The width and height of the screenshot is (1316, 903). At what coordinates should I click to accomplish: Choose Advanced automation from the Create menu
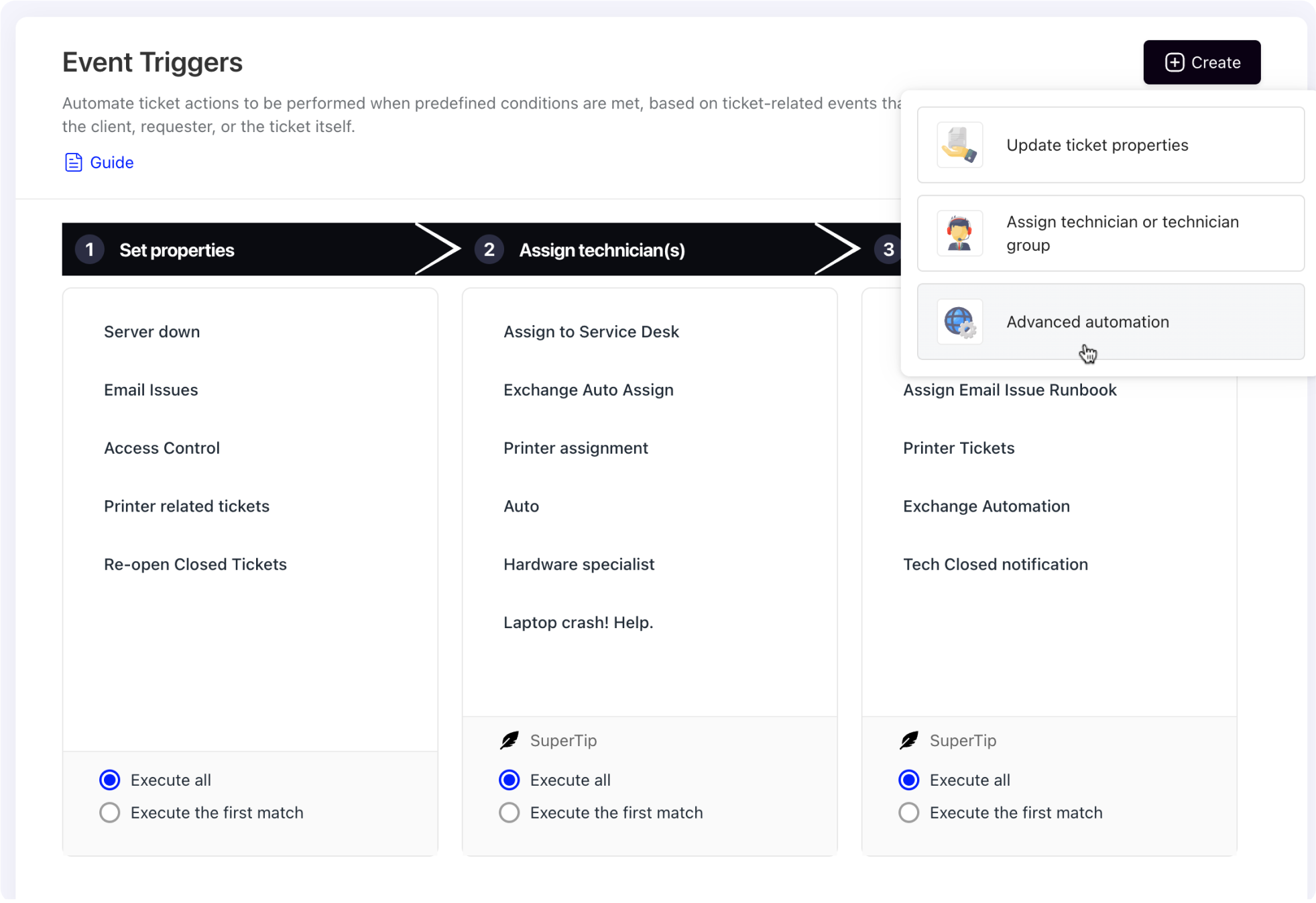tap(1087, 322)
